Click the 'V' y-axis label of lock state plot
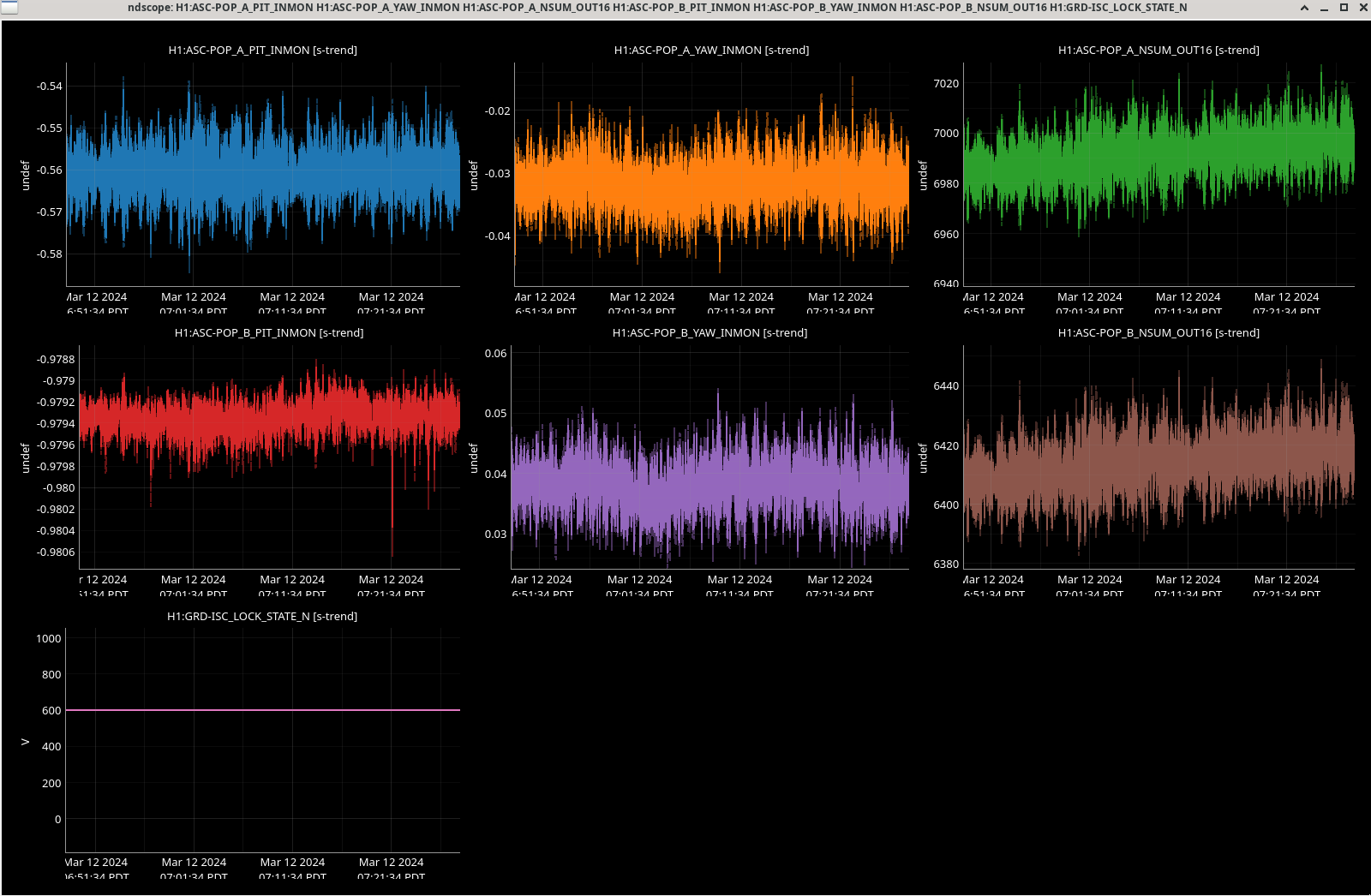Screen dimensions: 1371x896 click(25, 742)
